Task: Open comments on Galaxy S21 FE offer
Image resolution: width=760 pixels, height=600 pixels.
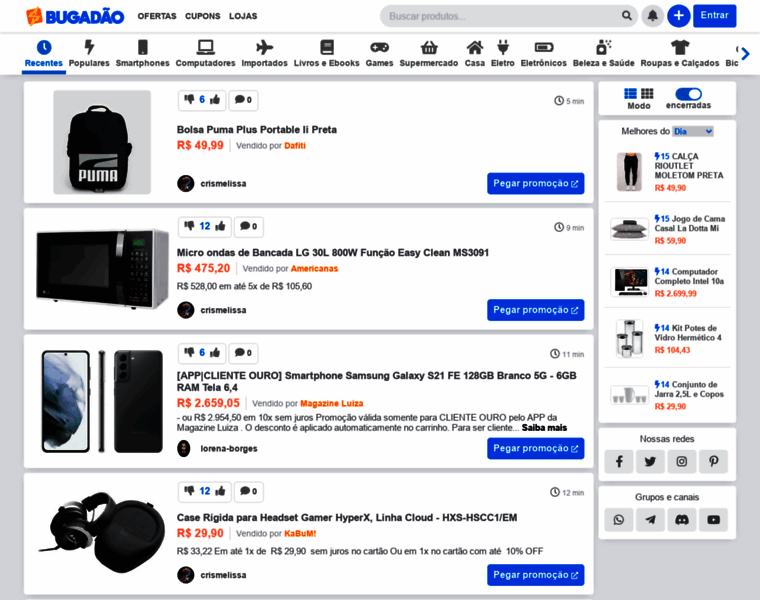Action: (x=243, y=353)
